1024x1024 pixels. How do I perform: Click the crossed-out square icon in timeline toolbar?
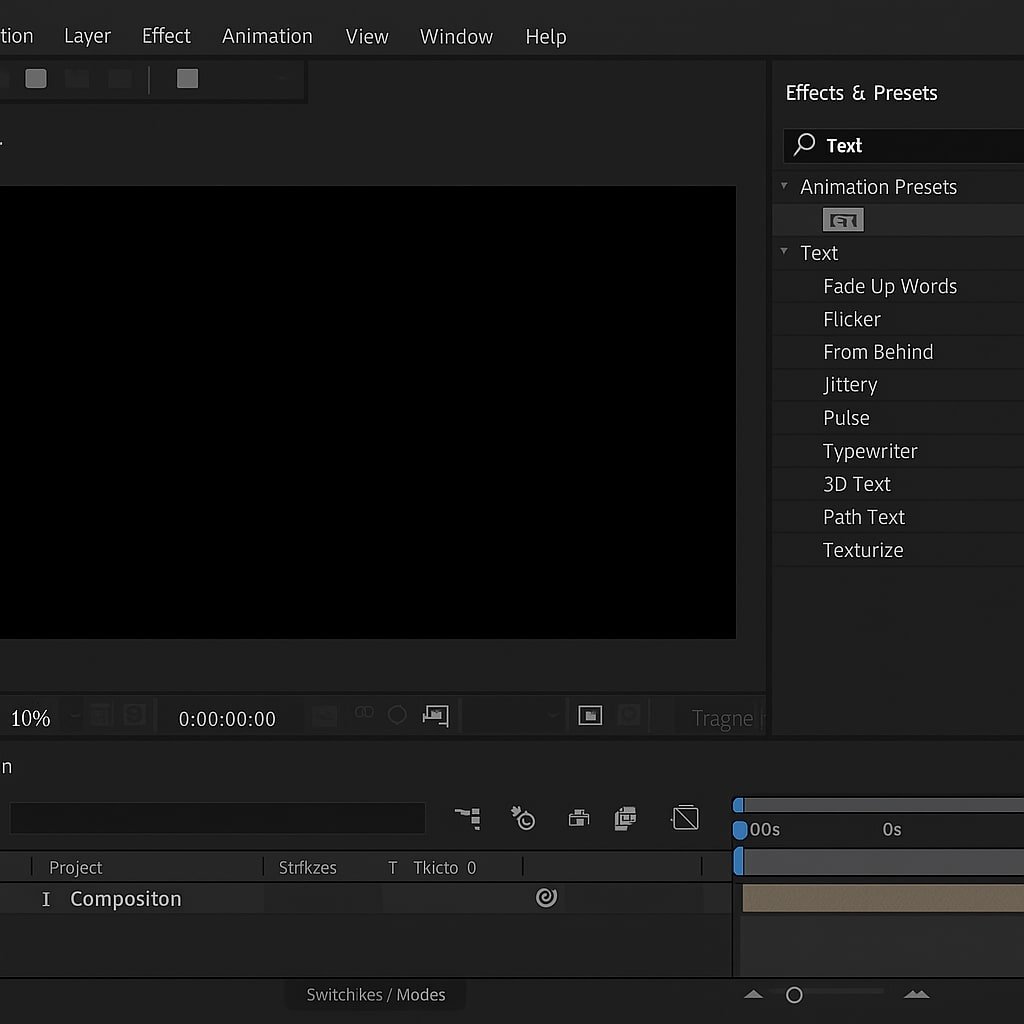[x=685, y=818]
